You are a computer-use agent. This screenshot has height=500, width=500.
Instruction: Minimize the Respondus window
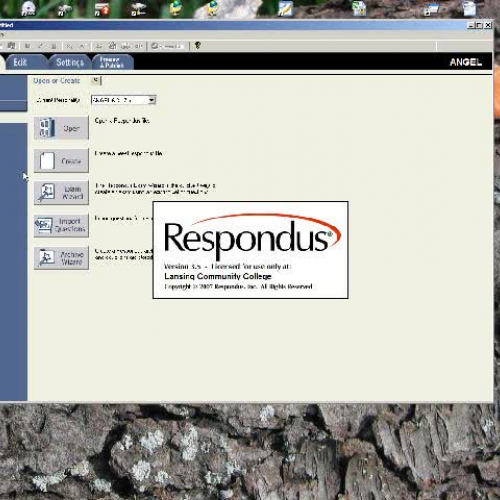coord(471,25)
